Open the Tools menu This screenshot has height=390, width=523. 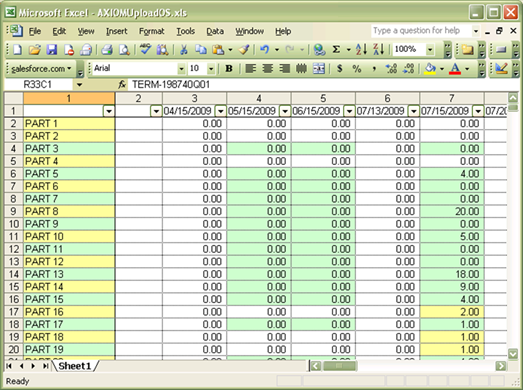pyautogui.click(x=185, y=31)
